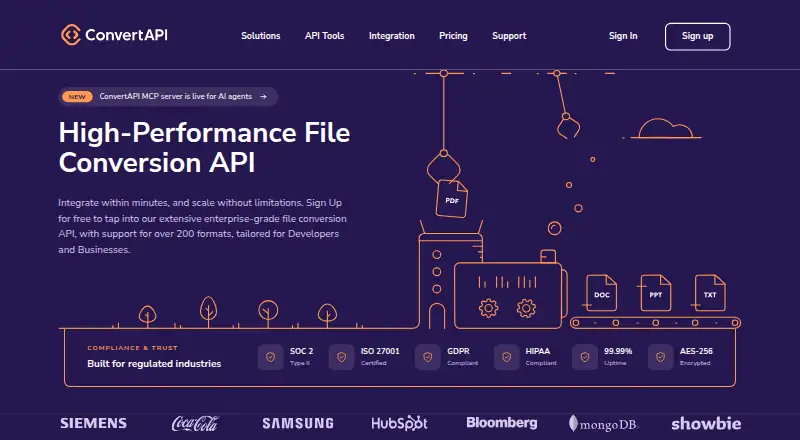Click the mongoDB logo

(x=604, y=424)
